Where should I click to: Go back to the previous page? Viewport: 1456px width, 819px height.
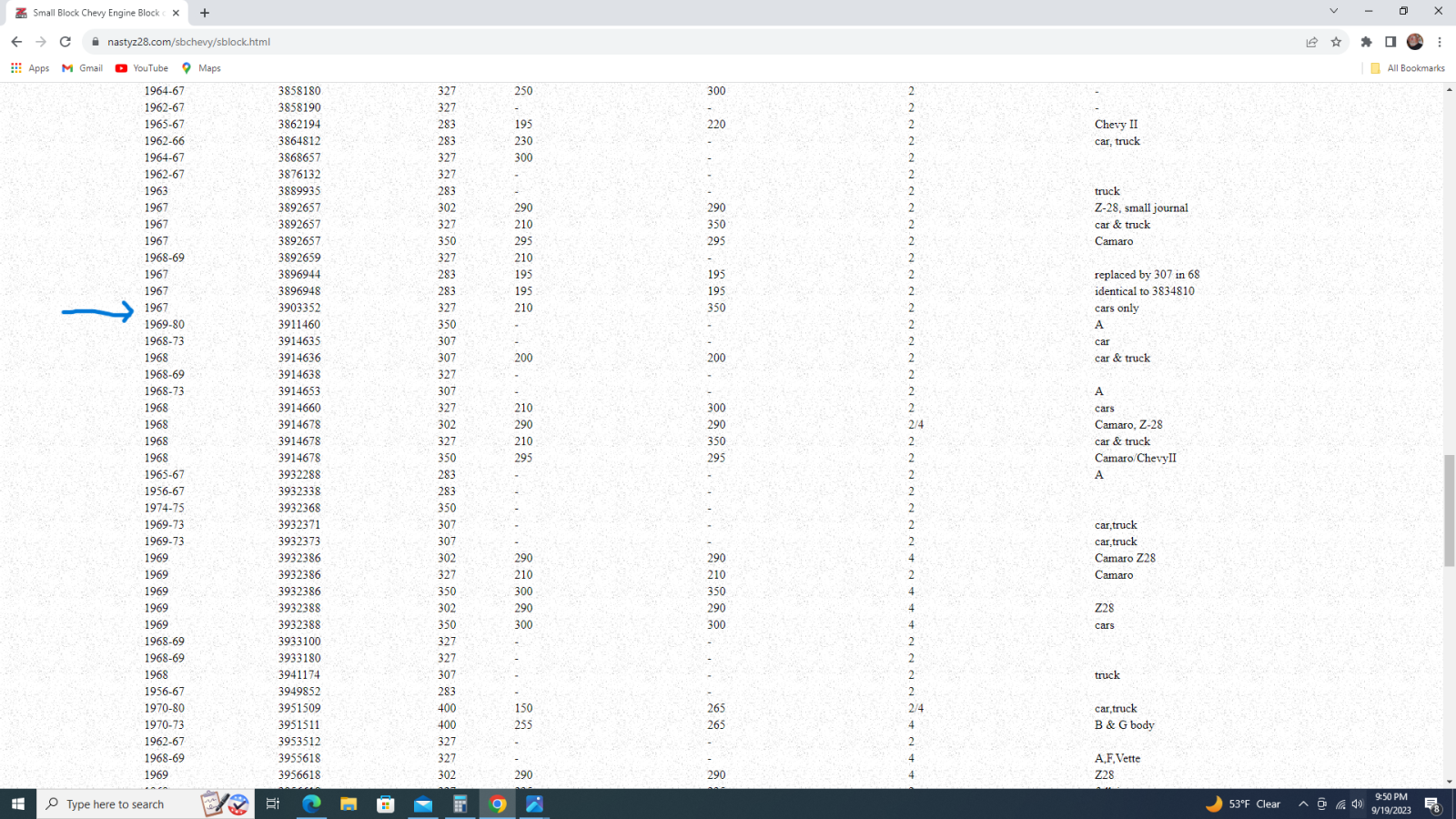tap(16, 42)
